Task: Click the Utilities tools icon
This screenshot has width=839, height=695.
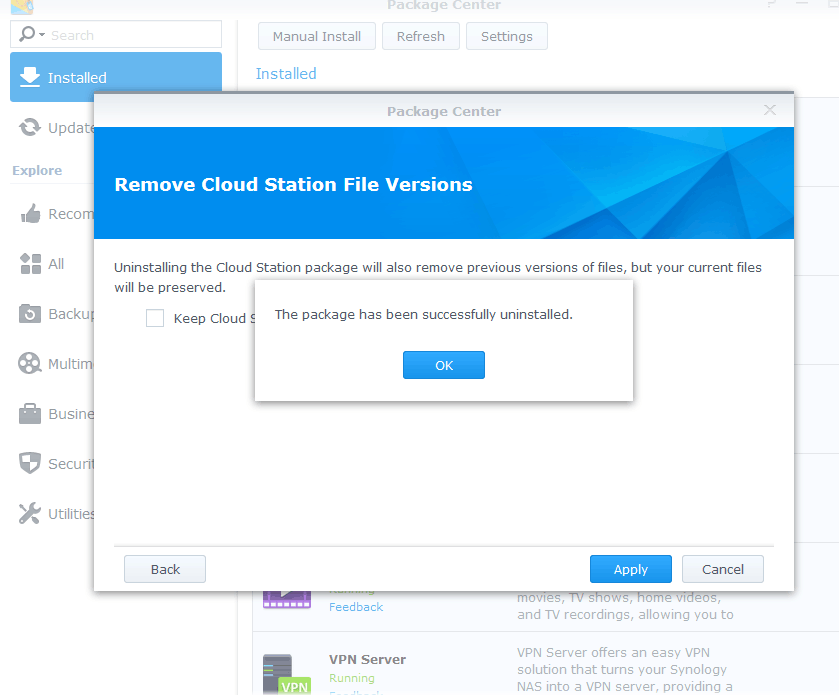Action: pos(29,513)
